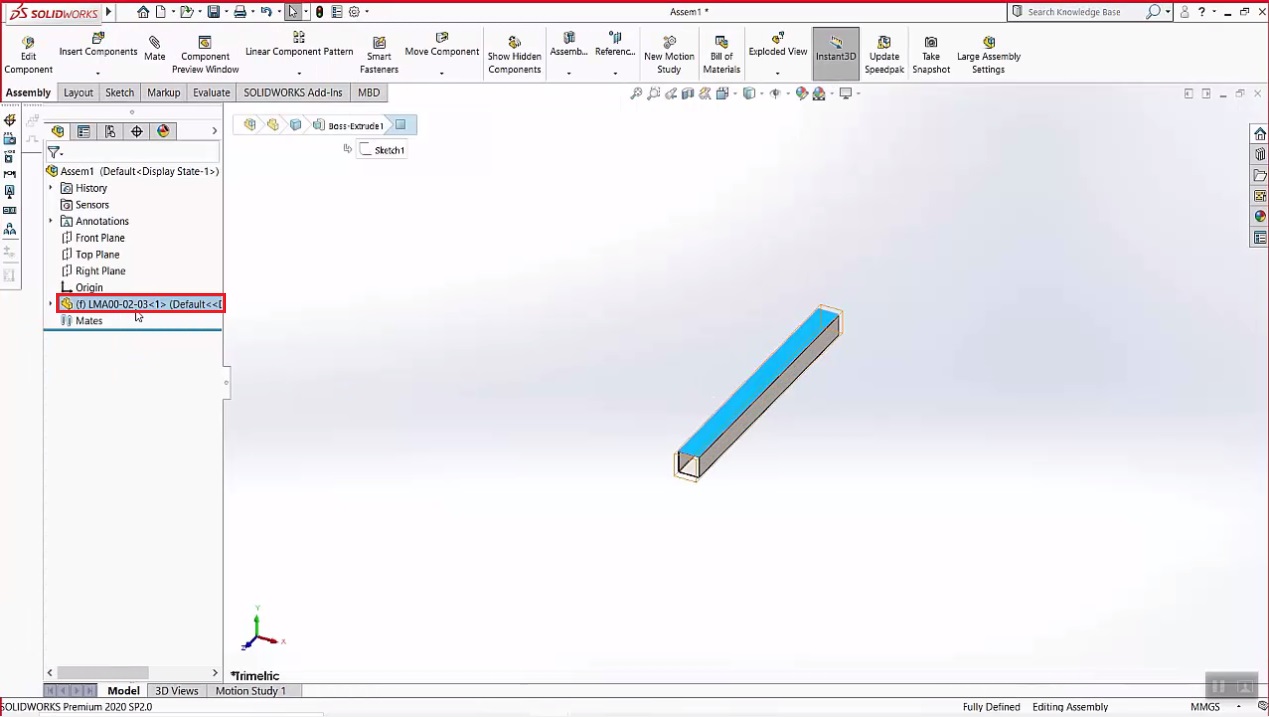Activate the Zoom to Fit icon
Image resolution: width=1269 pixels, height=717 pixels.
(637, 92)
